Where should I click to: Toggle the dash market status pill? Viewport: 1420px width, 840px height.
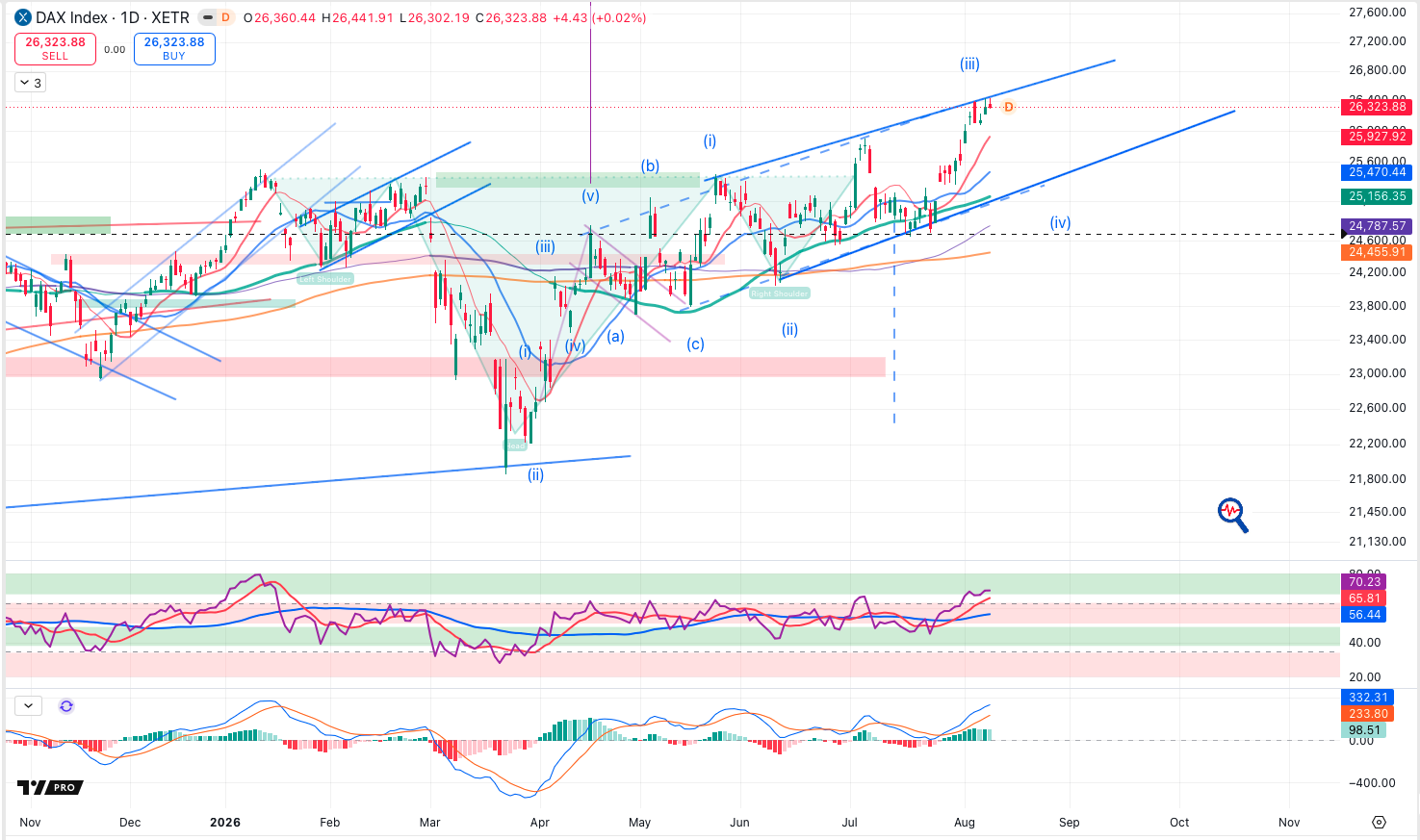click(206, 17)
